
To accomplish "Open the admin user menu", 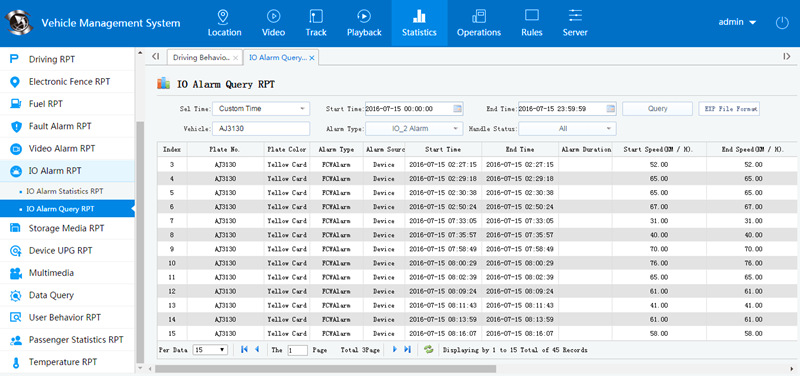I will coord(737,22).
